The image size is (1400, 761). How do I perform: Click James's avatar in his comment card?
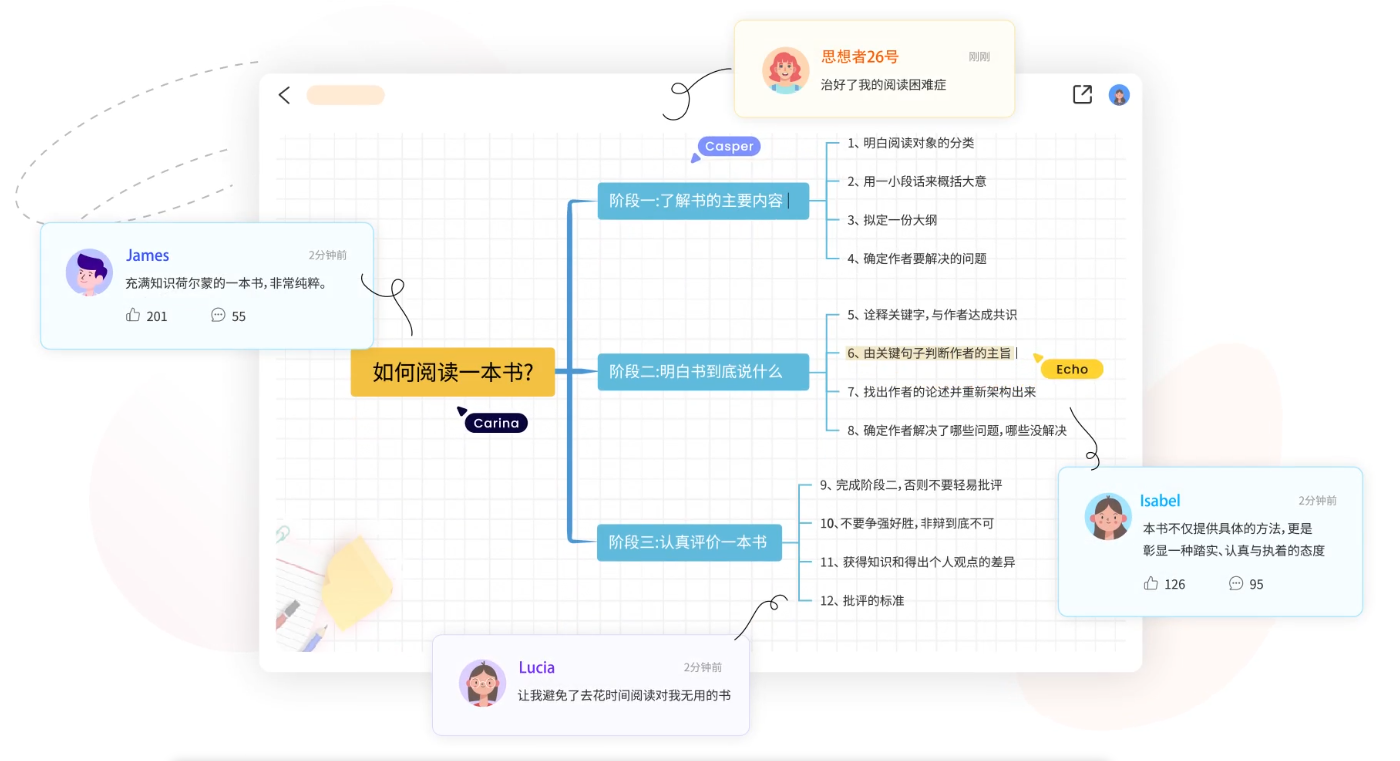[x=89, y=272]
